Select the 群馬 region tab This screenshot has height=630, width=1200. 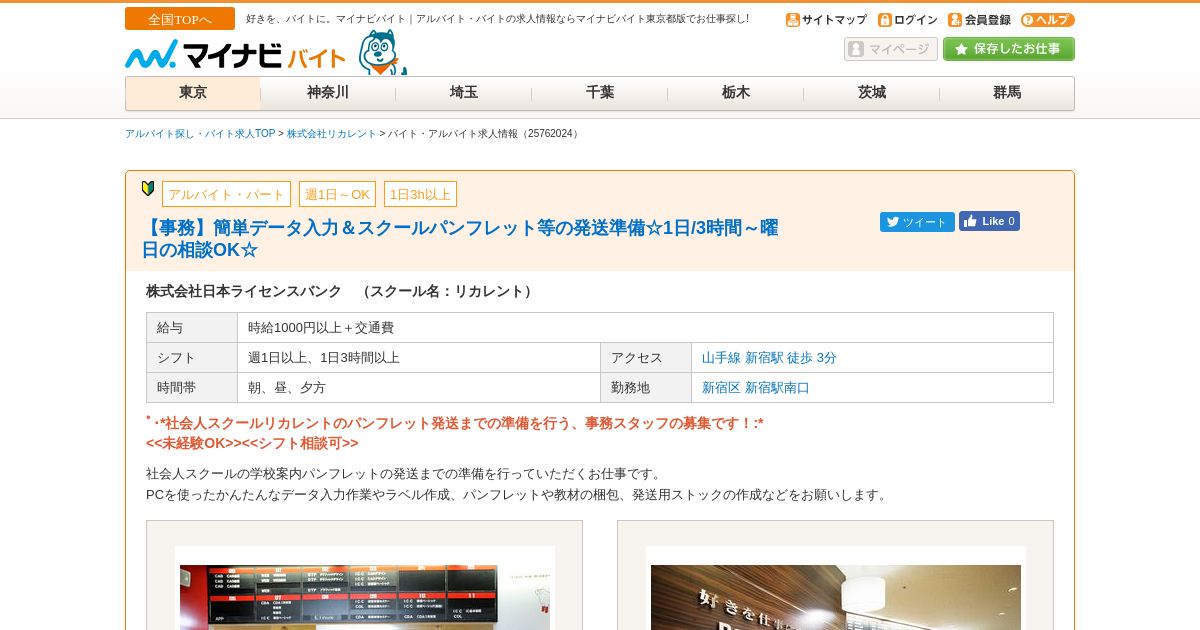1007,93
